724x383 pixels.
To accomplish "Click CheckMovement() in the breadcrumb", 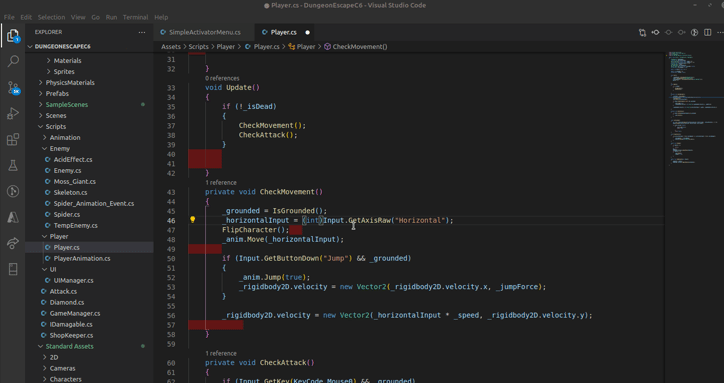I will 360,47.
